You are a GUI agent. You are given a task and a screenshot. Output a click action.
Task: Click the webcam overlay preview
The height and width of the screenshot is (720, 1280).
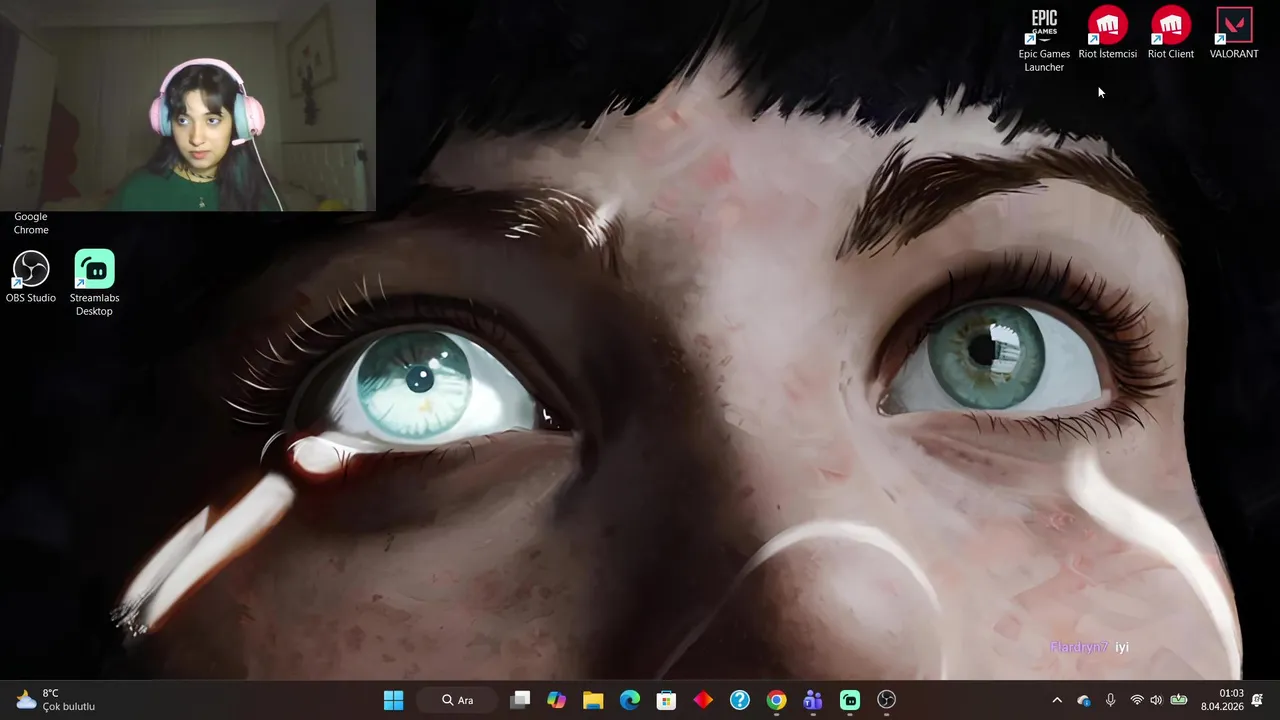point(188,105)
